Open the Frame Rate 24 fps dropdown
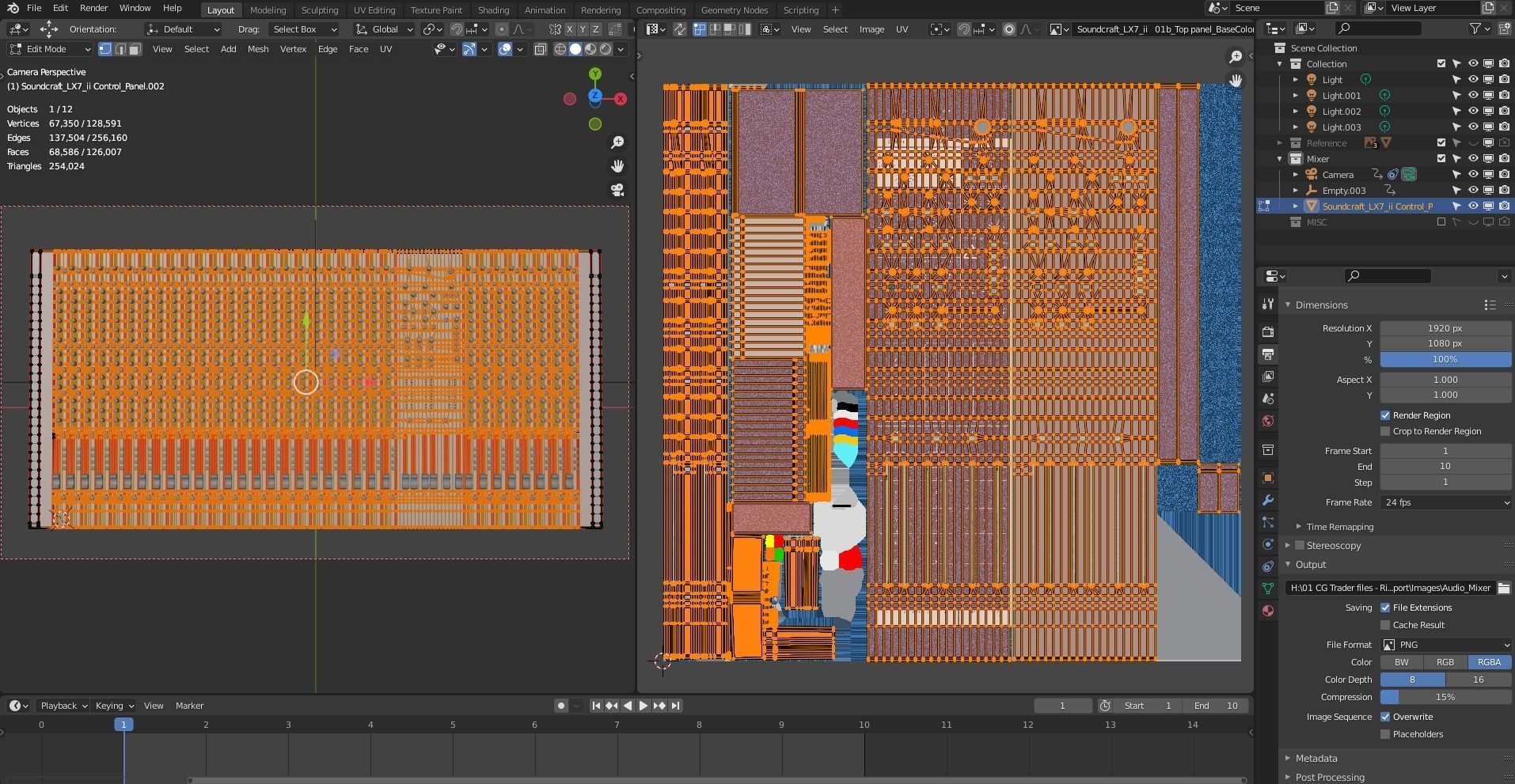 1446,502
